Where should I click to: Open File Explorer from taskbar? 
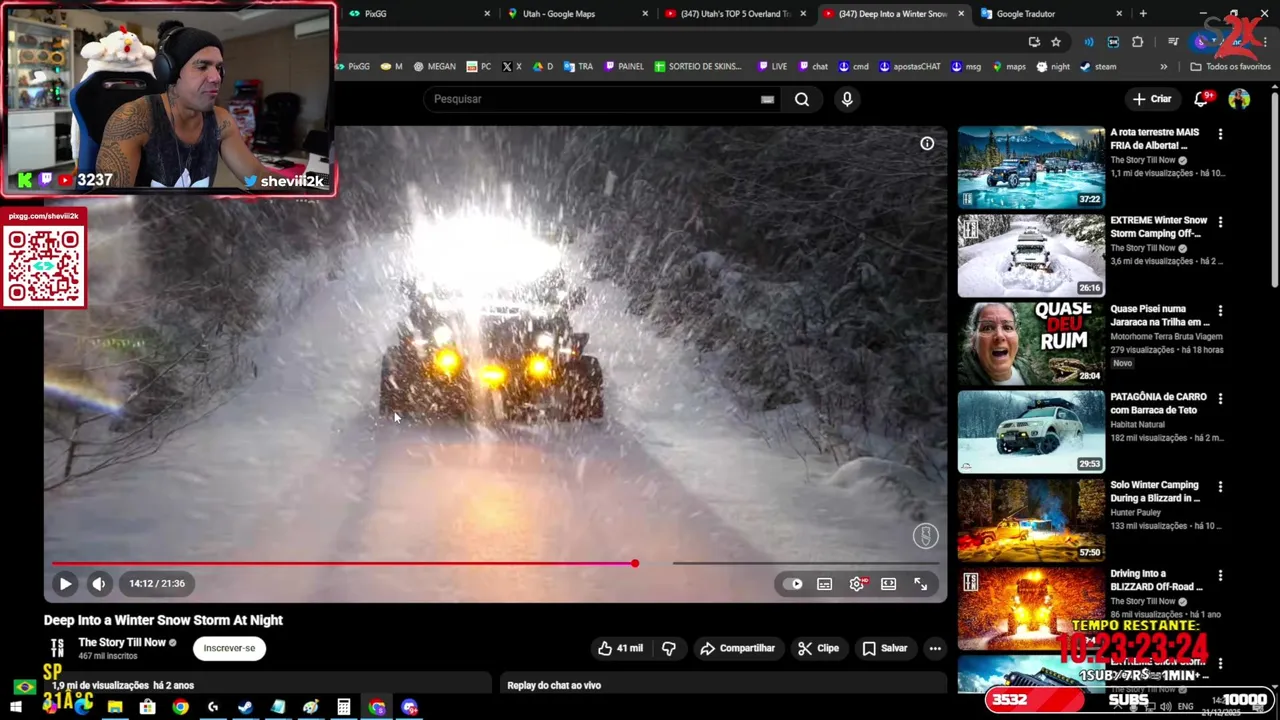[x=115, y=707]
